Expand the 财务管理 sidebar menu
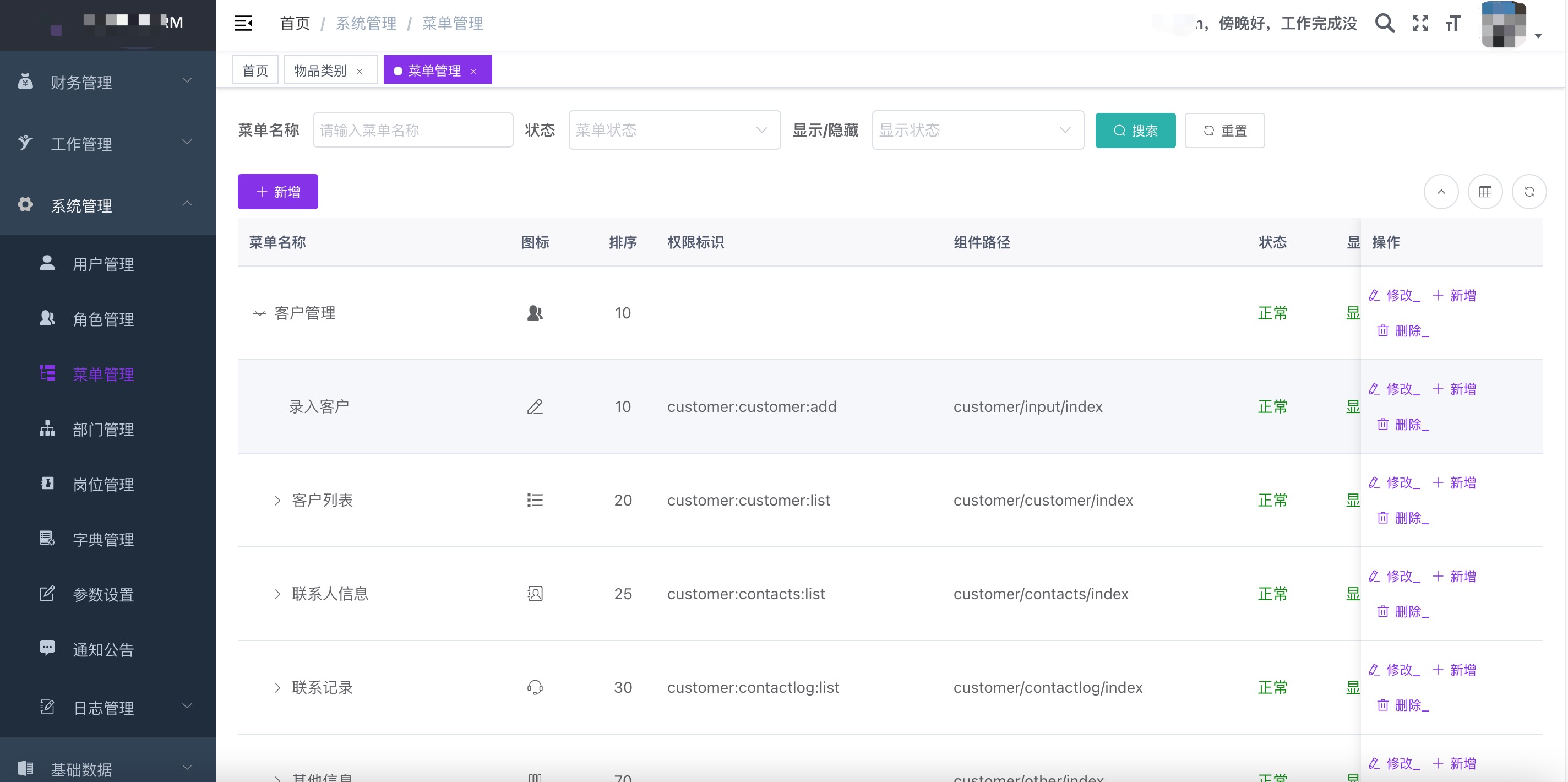This screenshot has width=1568, height=782. point(108,82)
